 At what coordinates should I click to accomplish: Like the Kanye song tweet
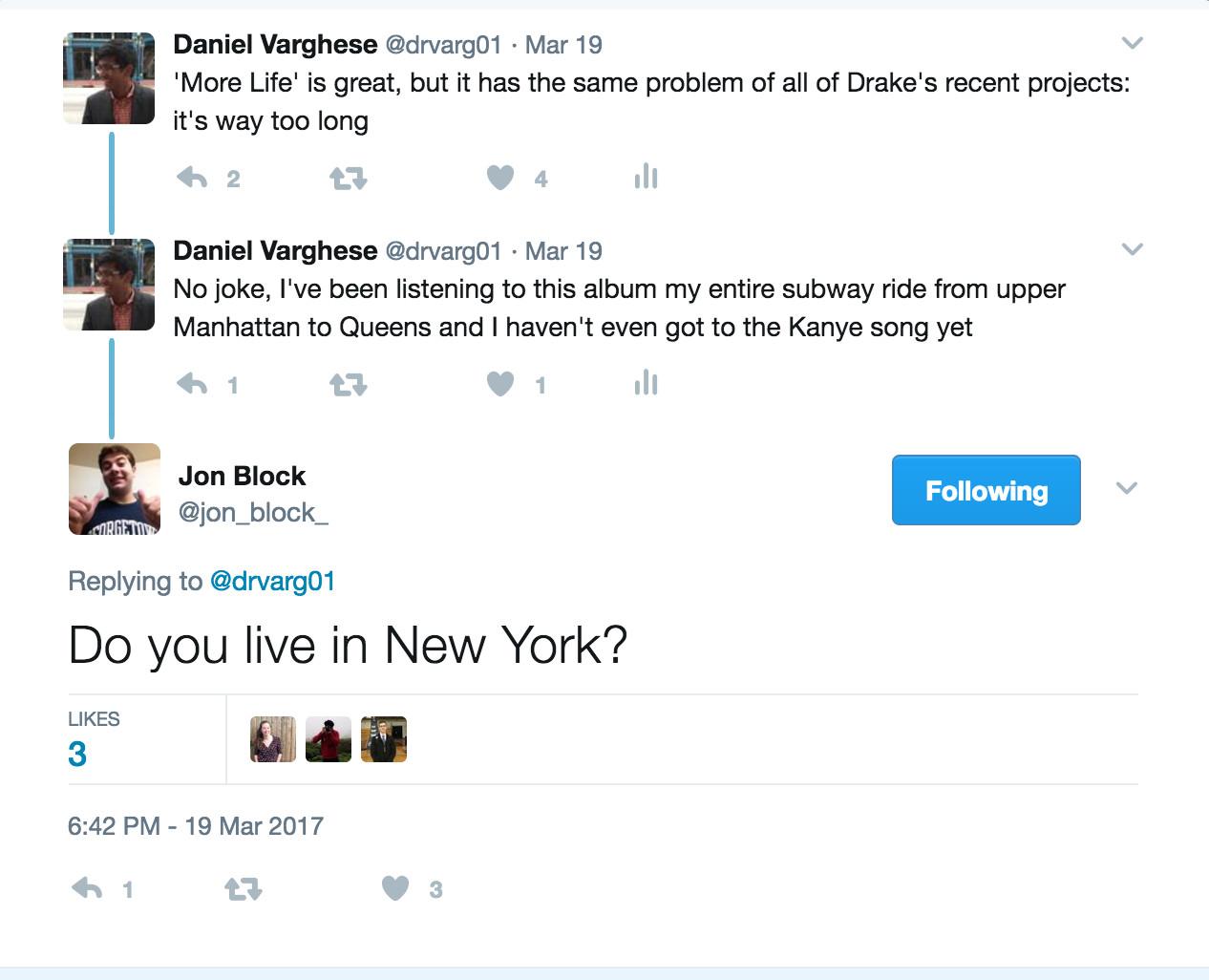click(x=500, y=384)
